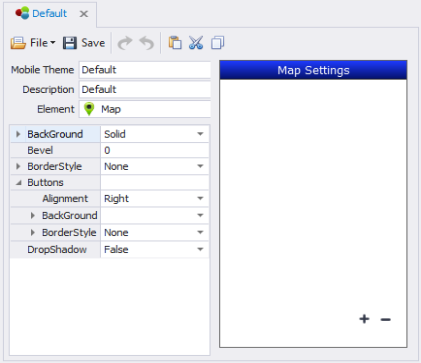Click the File folder icon
421x363 pixels.
coord(18,43)
